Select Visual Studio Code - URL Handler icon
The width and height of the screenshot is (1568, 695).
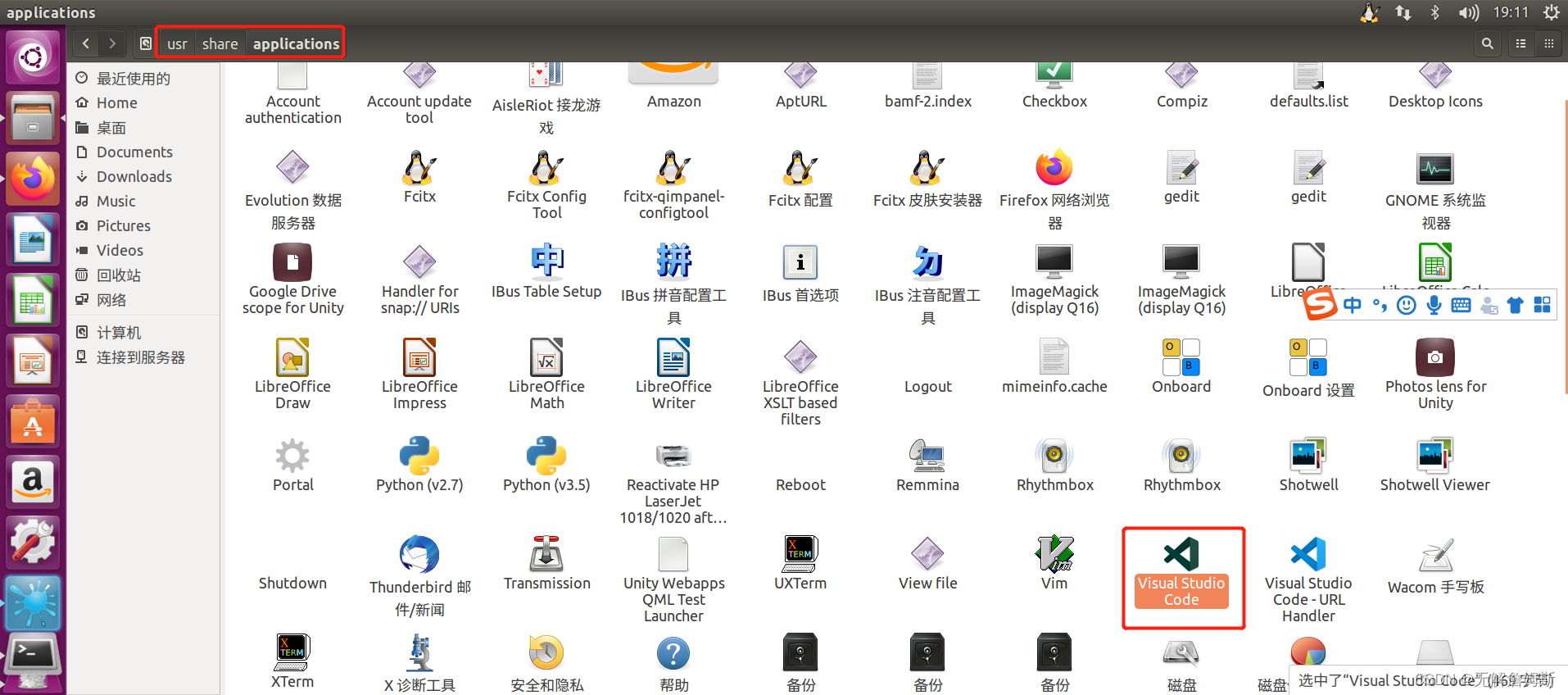click(x=1308, y=555)
